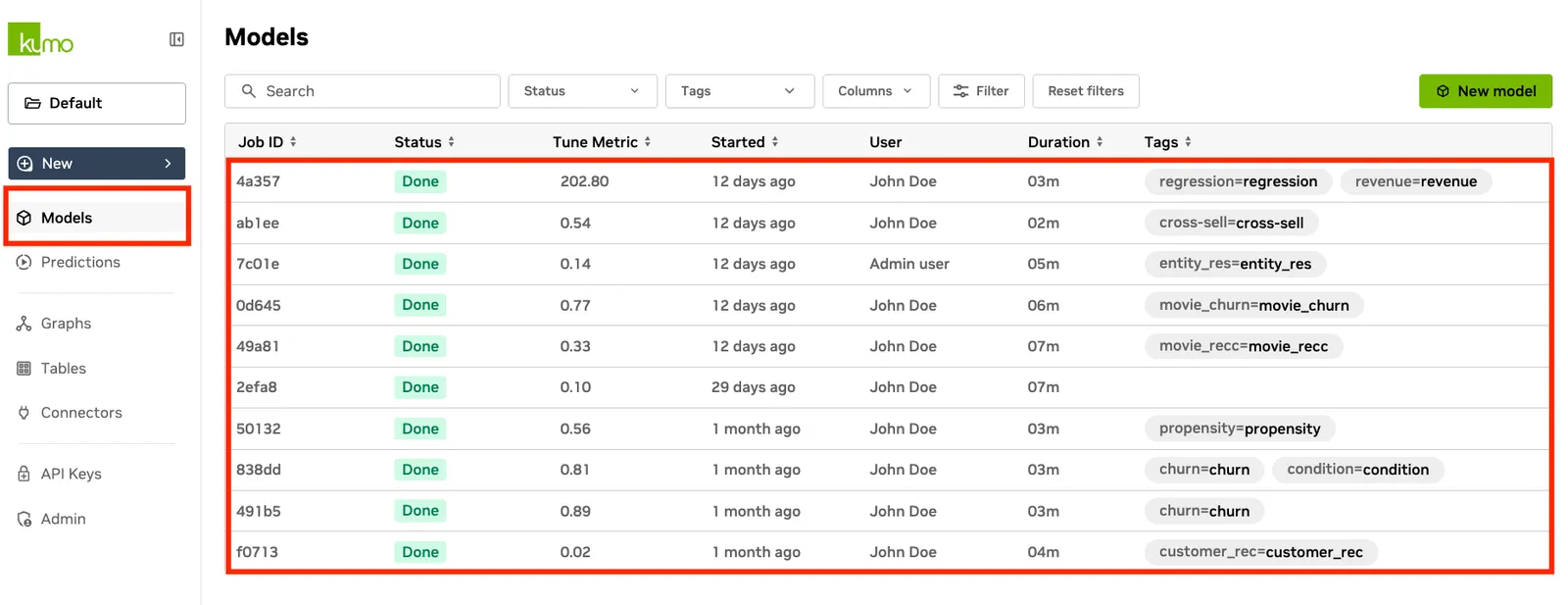The width and height of the screenshot is (1568, 605).
Task: Click the Models cube icon
Action: [x=24, y=218]
